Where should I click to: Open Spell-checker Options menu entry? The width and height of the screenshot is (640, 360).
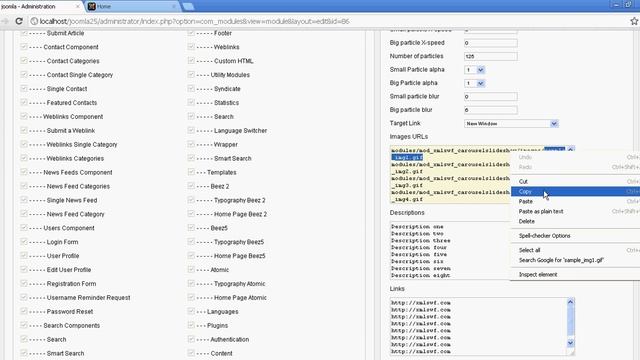pos(575,236)
